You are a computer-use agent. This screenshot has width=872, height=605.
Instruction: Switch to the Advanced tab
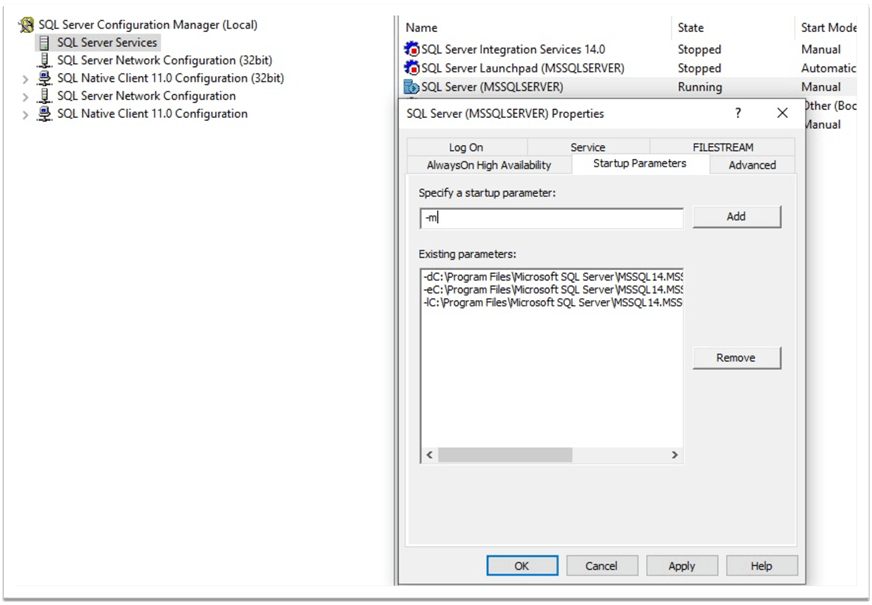[752, 165]
